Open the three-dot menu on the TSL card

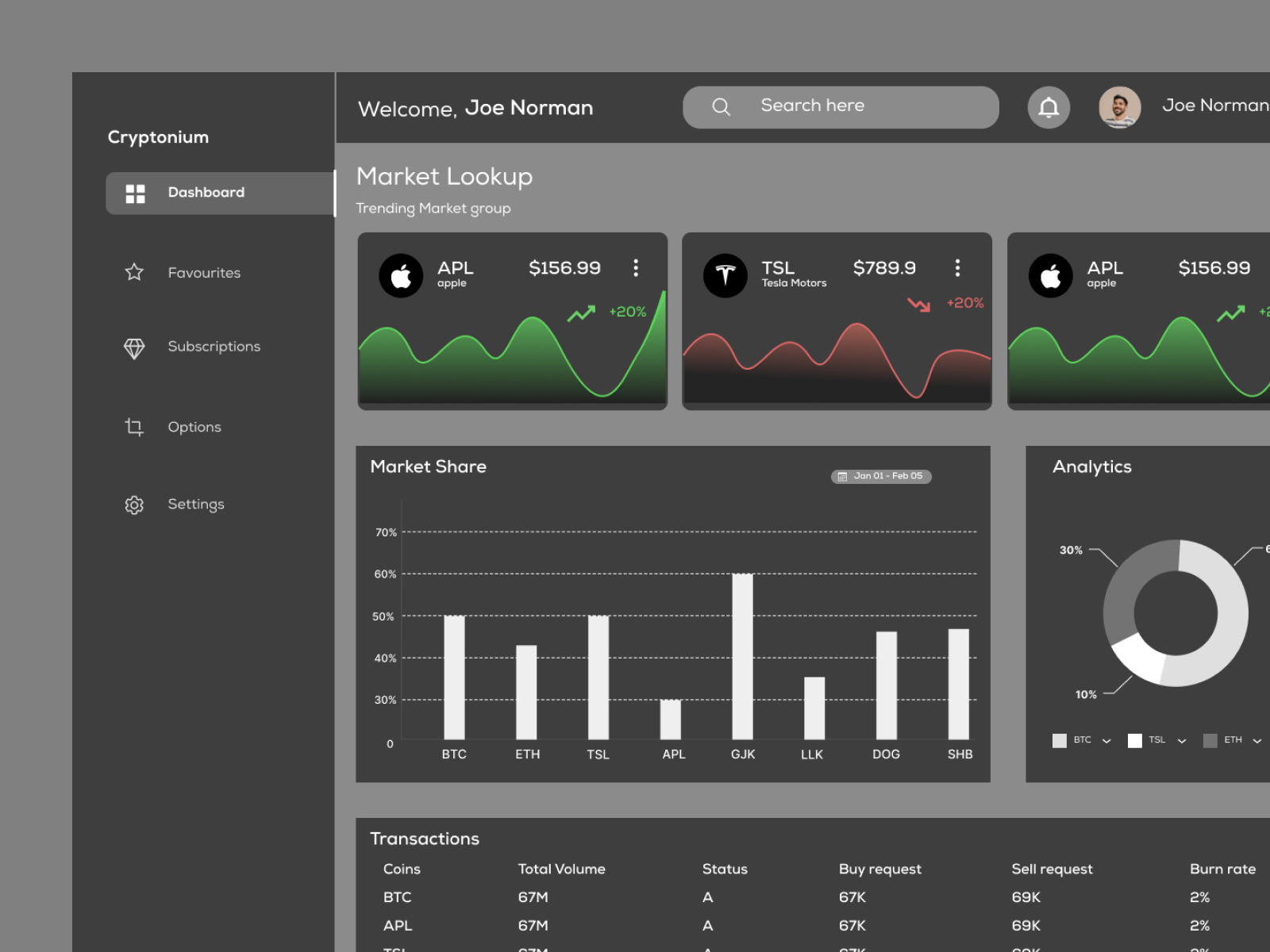tap(957, 267)
